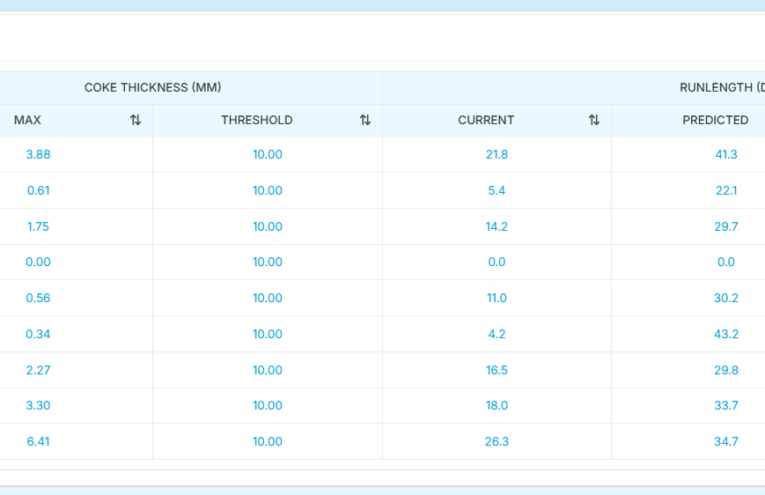The image size is (765, 495).
Task: Click the PREDICTED column header
Action: (x=715, y=120)
